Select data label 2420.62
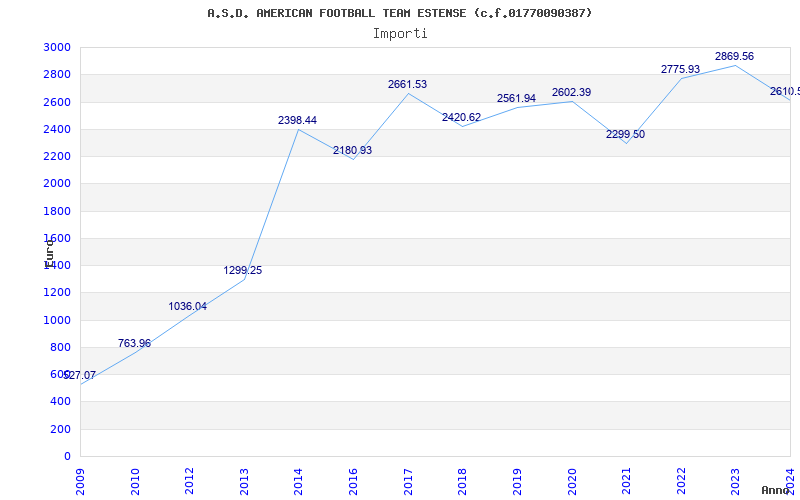The width and height of the screenshot is (800, 500). pos(461,118)
